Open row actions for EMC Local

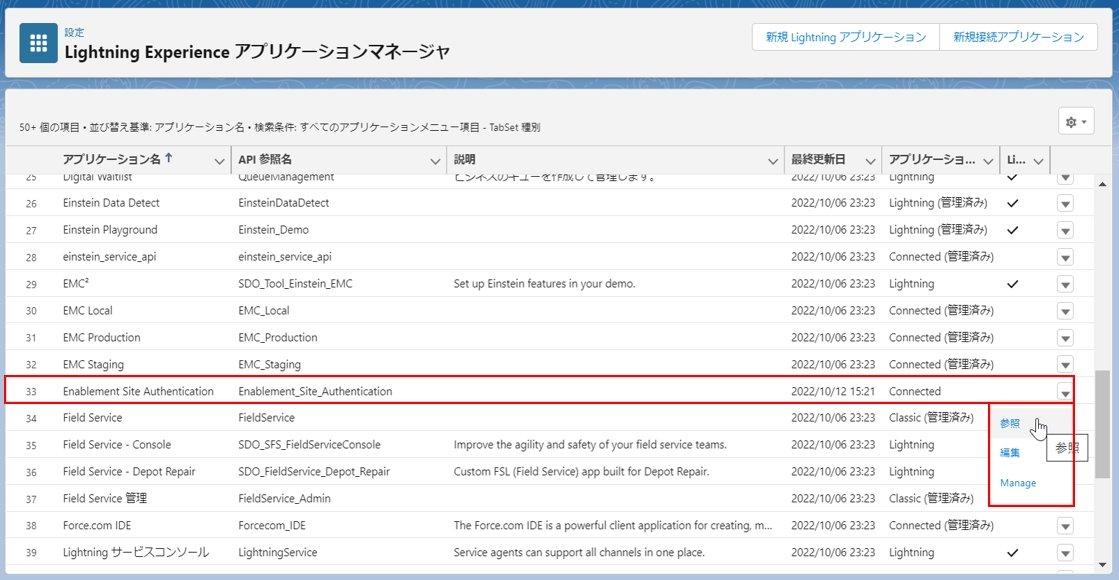[x=1065, y=311]
